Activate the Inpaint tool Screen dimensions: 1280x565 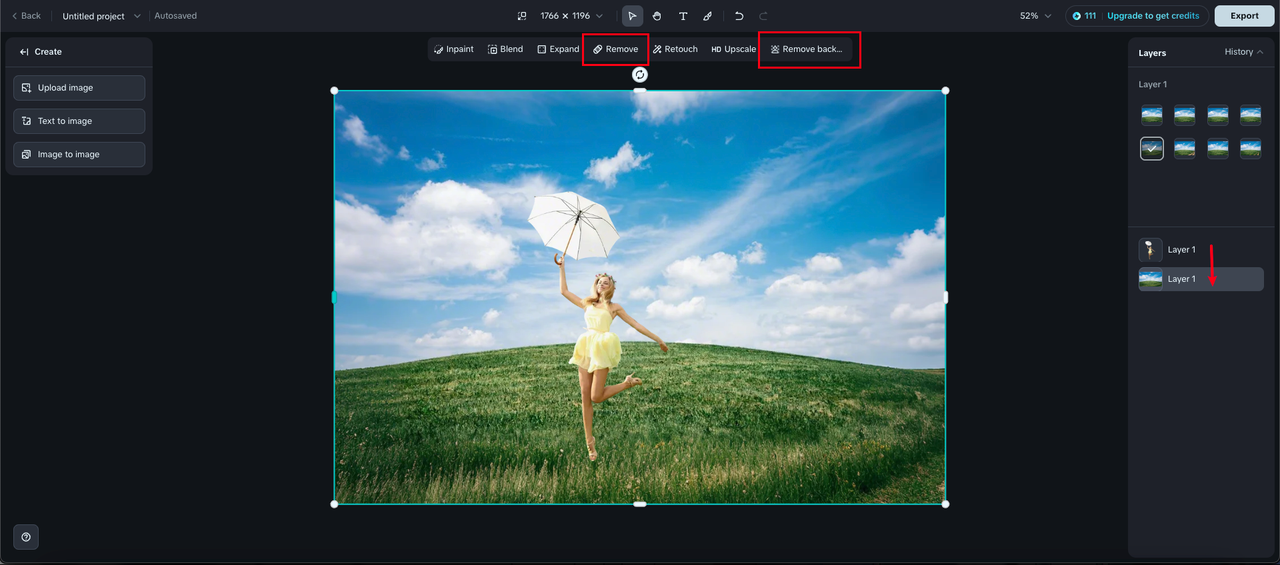pyautogui.click(x=454, y=49)
